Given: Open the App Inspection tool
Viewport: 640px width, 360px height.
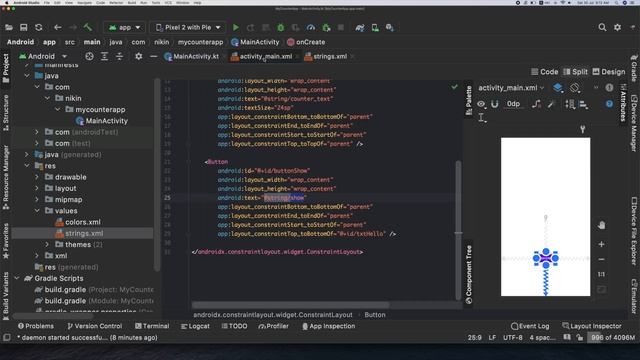Looking at the screenshot, I should pyautogui.click(x=329, y=326).
